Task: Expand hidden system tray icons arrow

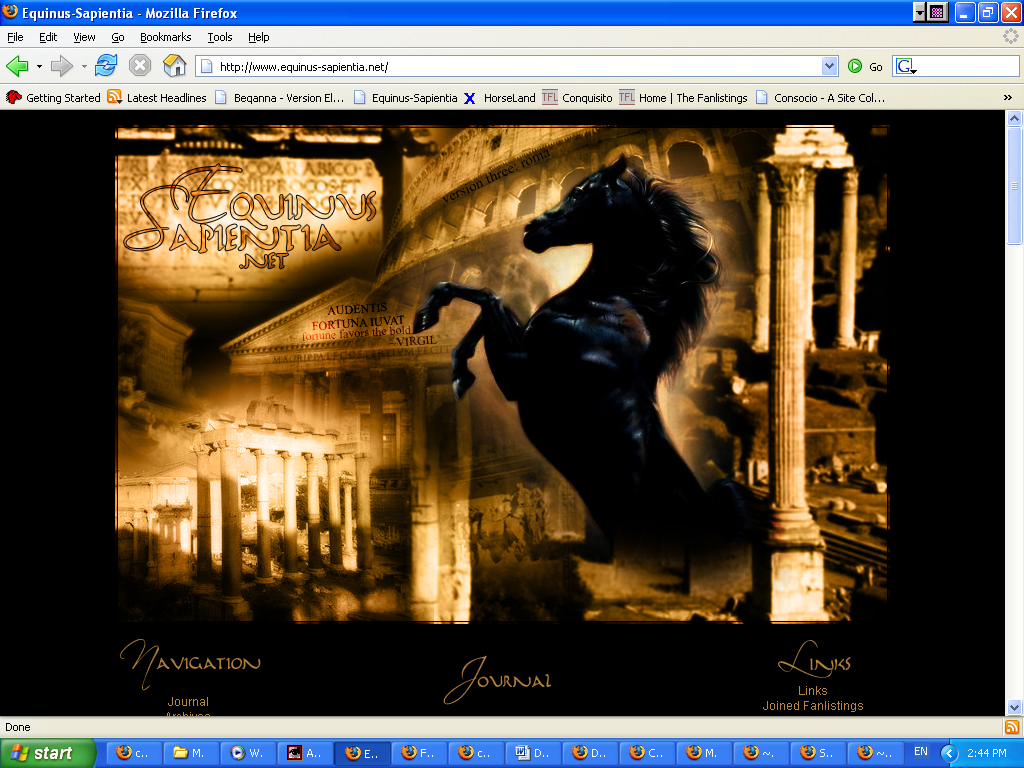Action: point(949,754)
